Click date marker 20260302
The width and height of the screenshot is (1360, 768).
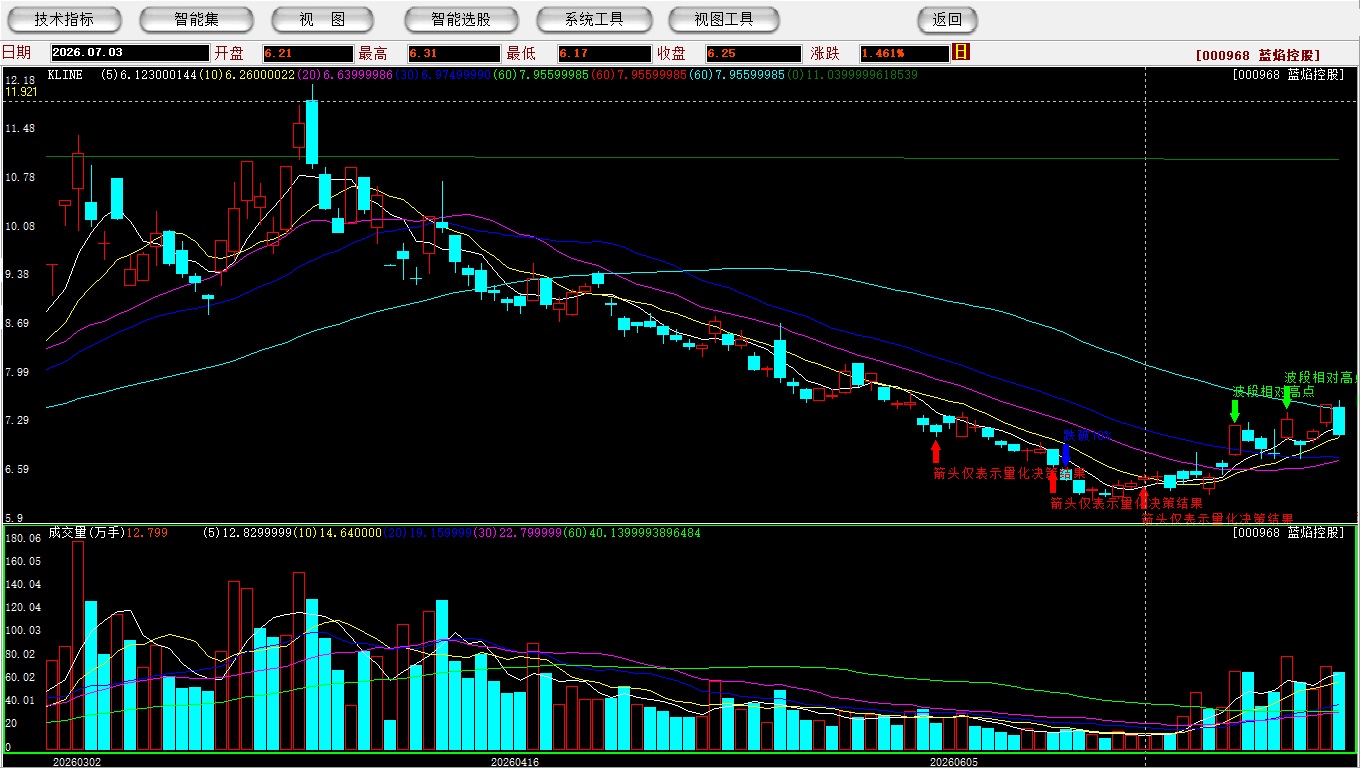77,761
